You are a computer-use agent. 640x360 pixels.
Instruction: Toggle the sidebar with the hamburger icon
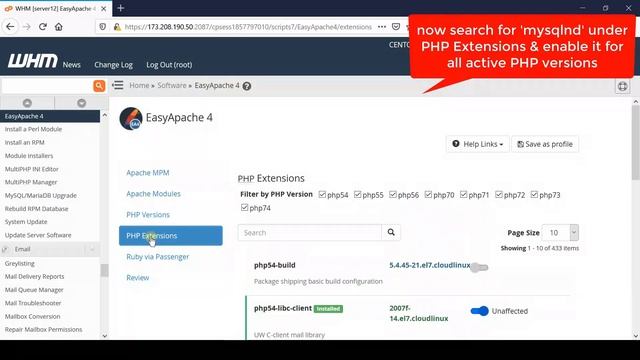[118, 85]
